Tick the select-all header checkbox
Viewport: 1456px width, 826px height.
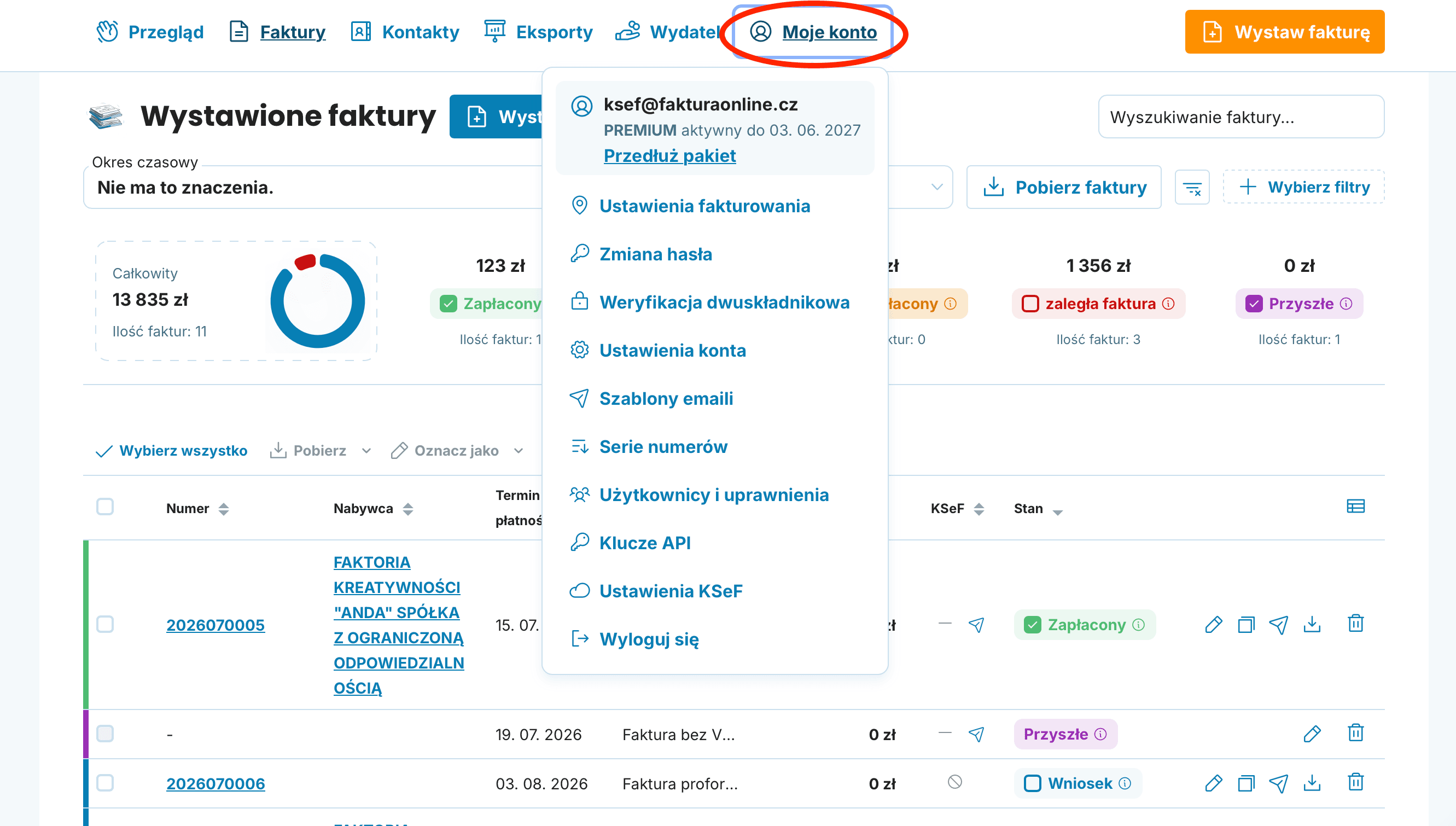click(x=105, y=507)
